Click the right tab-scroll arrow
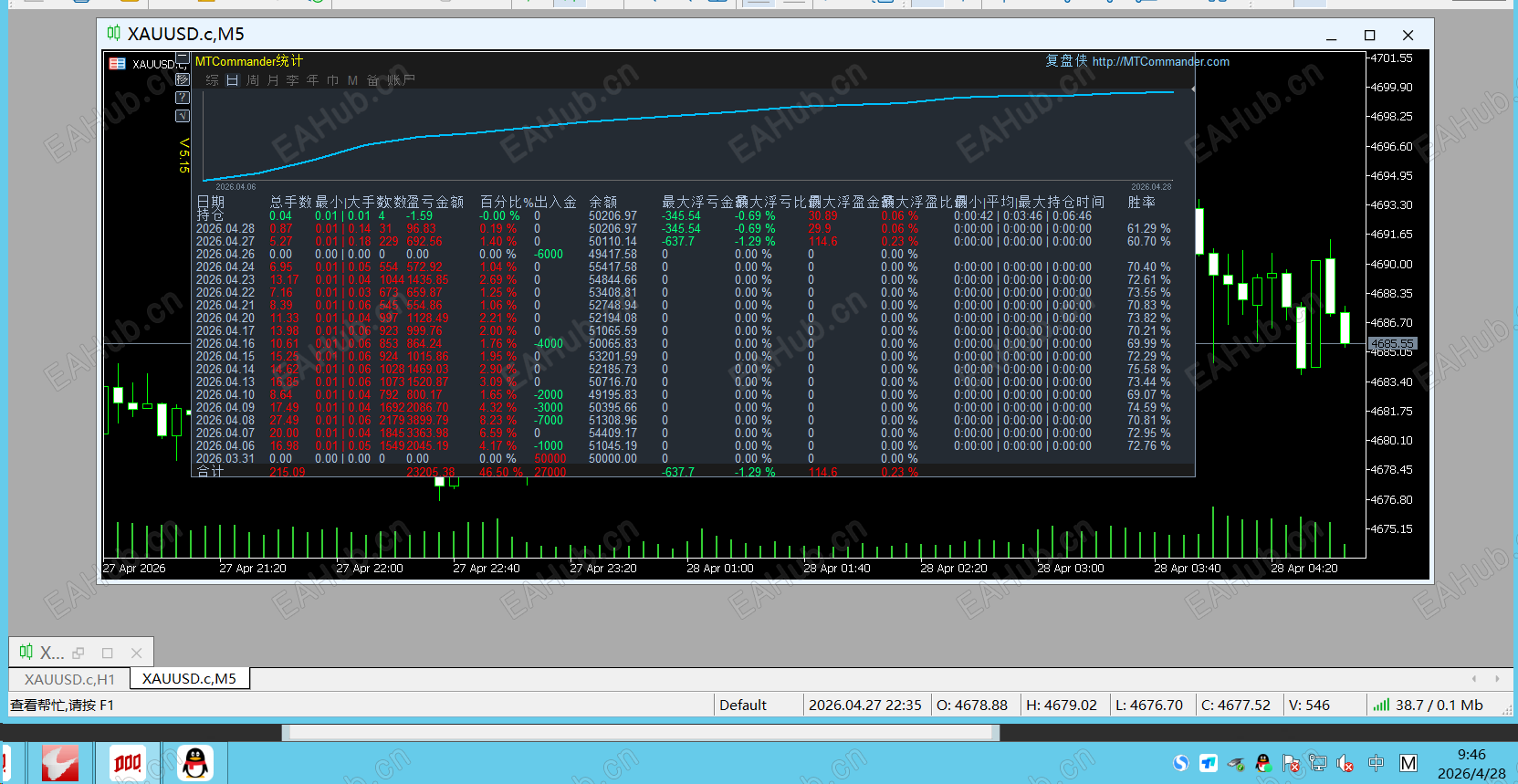The image size is (1518, 784). [x=1497, y=678]
